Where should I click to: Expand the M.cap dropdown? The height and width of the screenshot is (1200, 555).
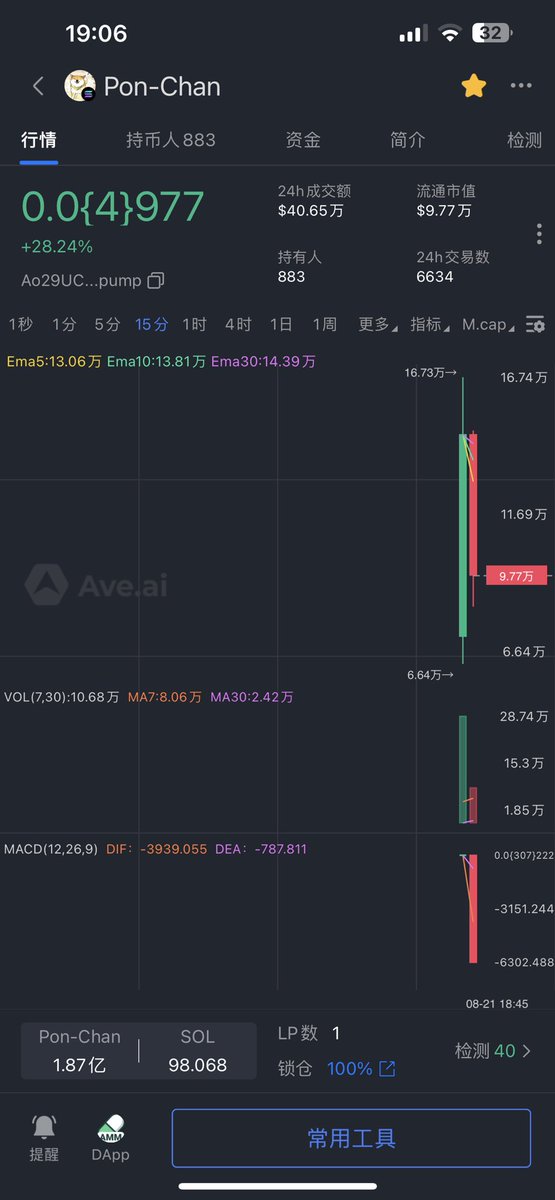[490, 325]
